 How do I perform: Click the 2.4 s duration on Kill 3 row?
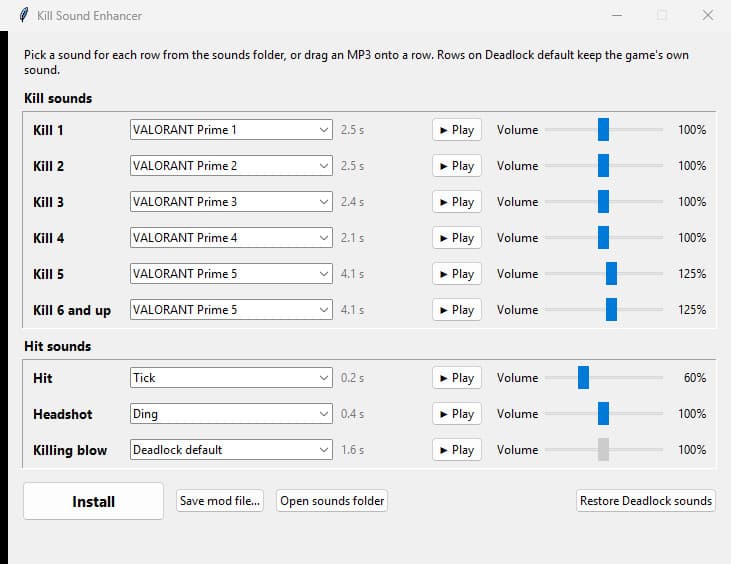click(352, 202)
